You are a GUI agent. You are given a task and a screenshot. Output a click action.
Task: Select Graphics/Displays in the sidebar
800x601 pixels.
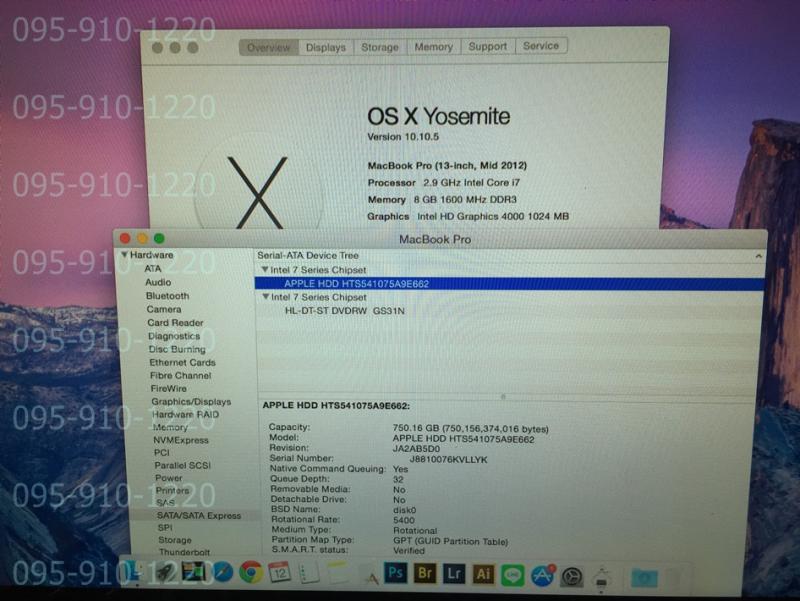(x=190, y=402)
